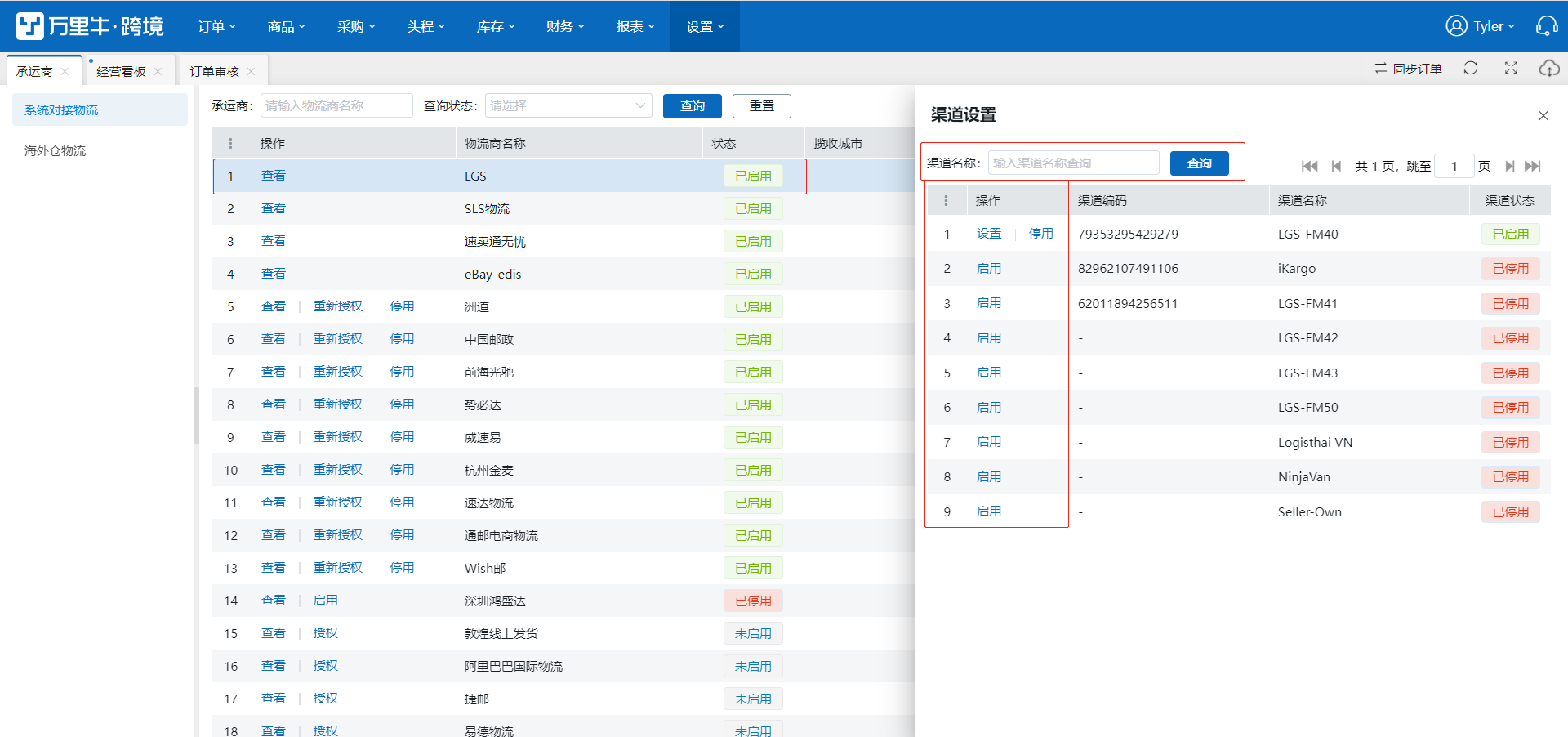Click the channel 查询 button
This screenshot has height=737, width=1568.
(1200, 163)
